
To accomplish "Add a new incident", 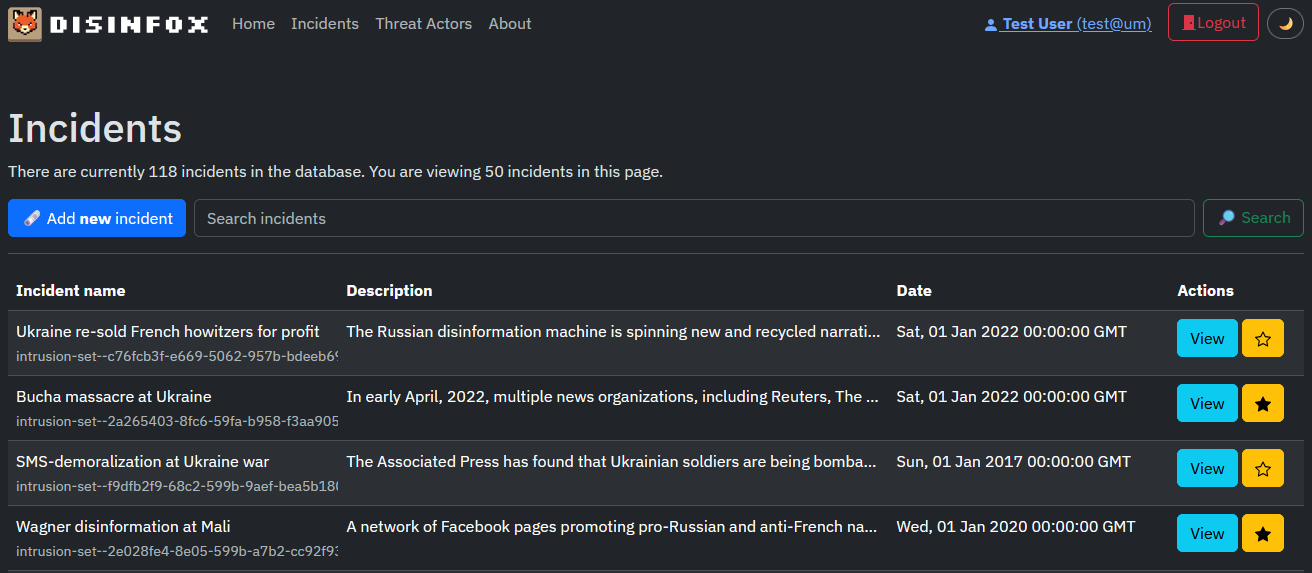I will point(97,218).
